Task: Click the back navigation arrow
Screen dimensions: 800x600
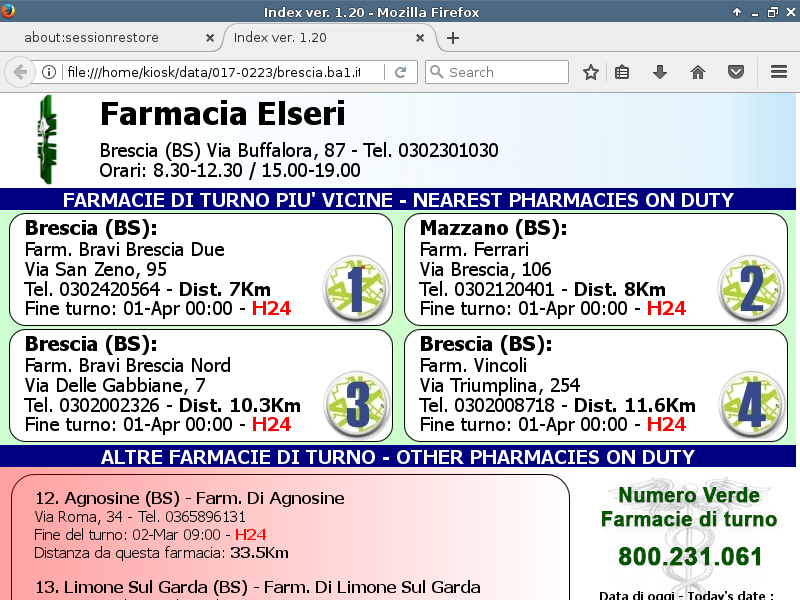Action: [19, 72]
